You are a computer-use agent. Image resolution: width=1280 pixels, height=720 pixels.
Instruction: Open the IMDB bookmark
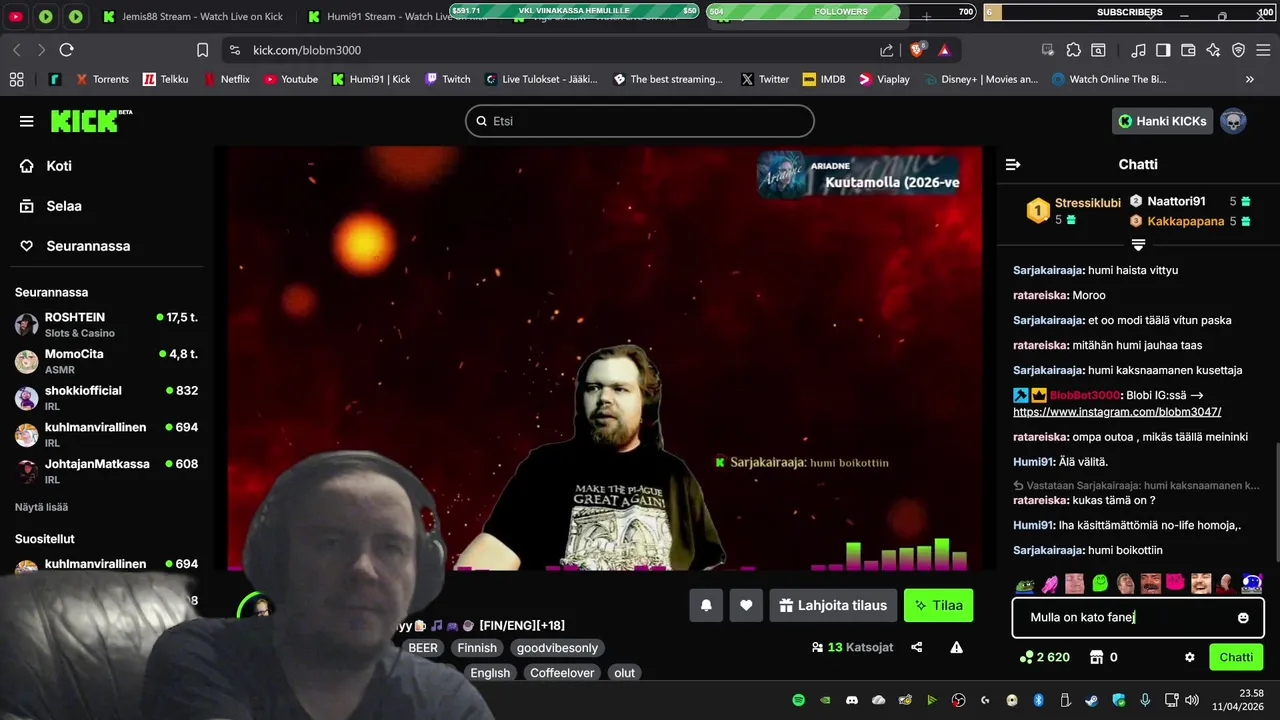[x=824, y=79]
